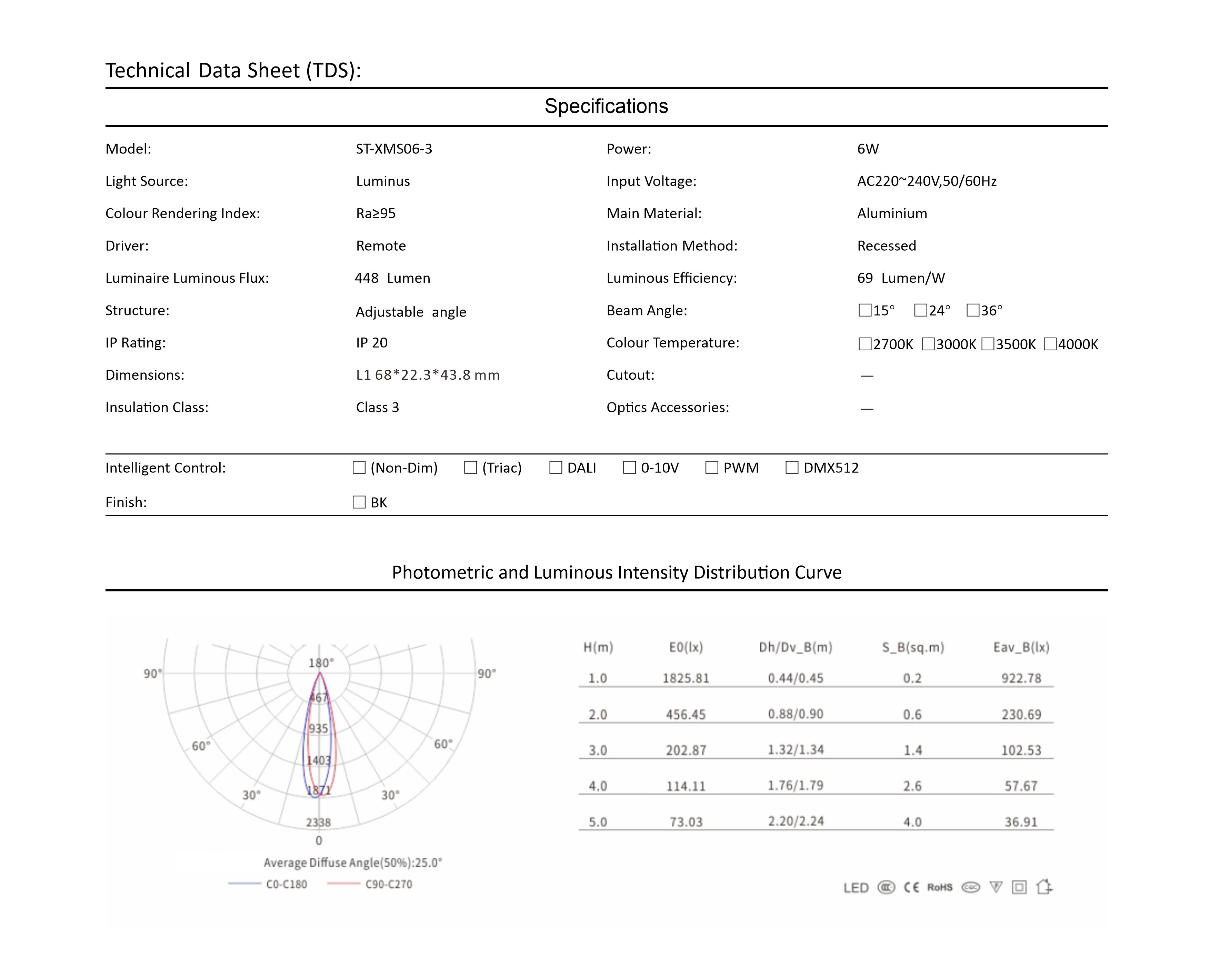The height and width of the screenshot is (980, 1210).
Task: Click the ST-XMS06-3 model number text
Action: [x=394, y=149]
